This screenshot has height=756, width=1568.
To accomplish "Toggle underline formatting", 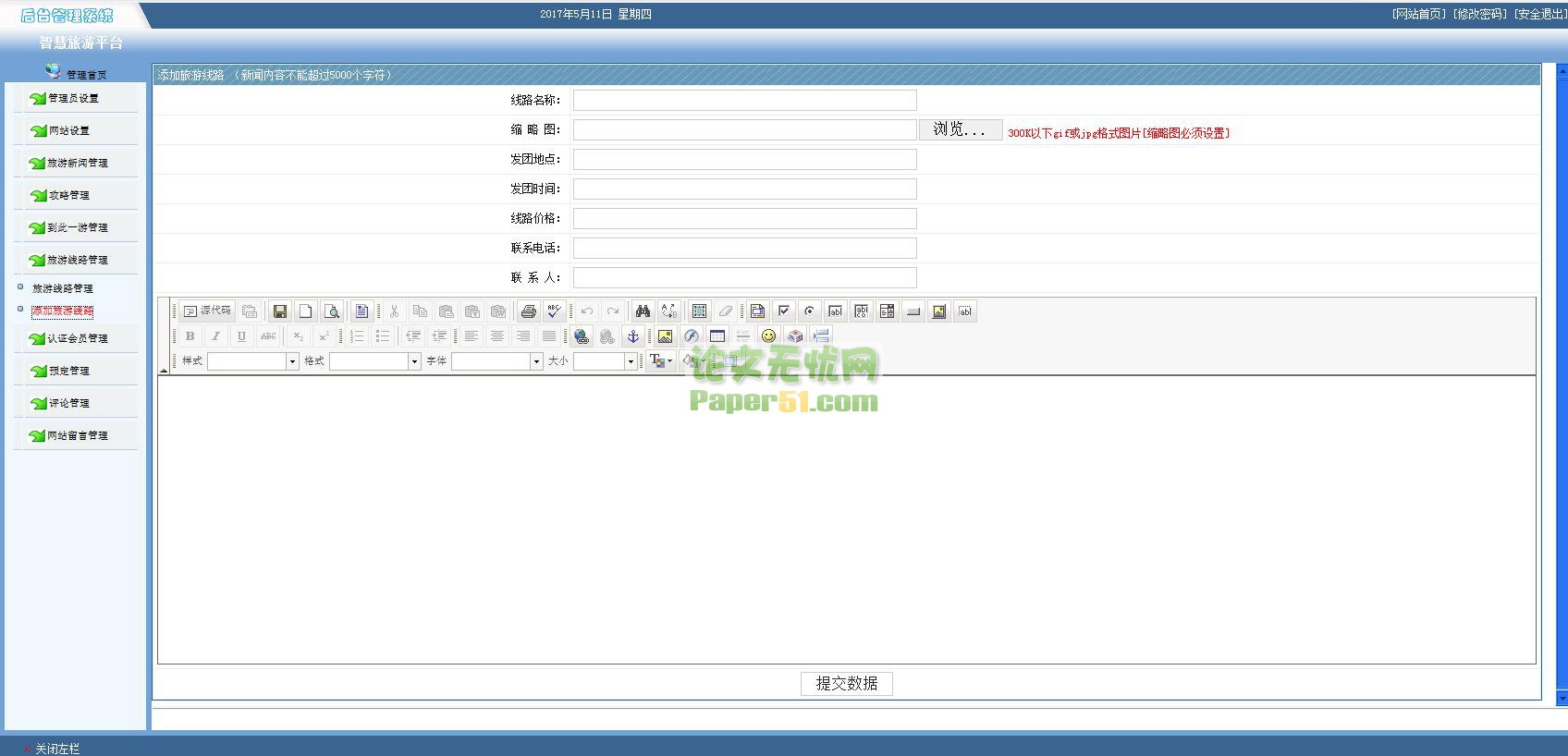I will click(x=241, y=336).
